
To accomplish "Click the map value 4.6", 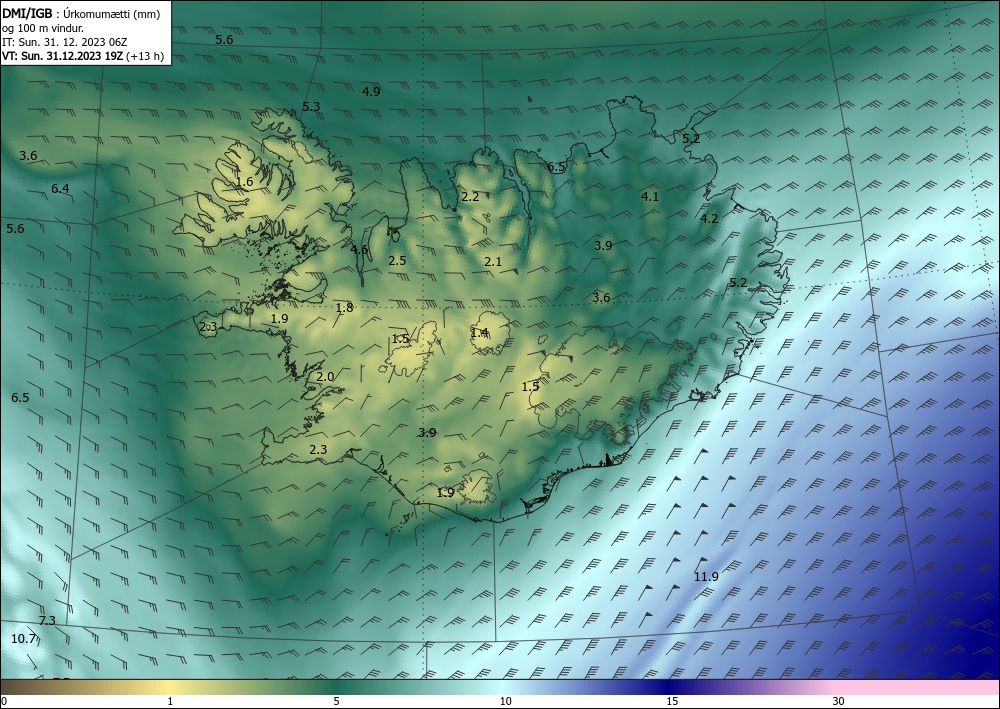I will tap(359, 249).
